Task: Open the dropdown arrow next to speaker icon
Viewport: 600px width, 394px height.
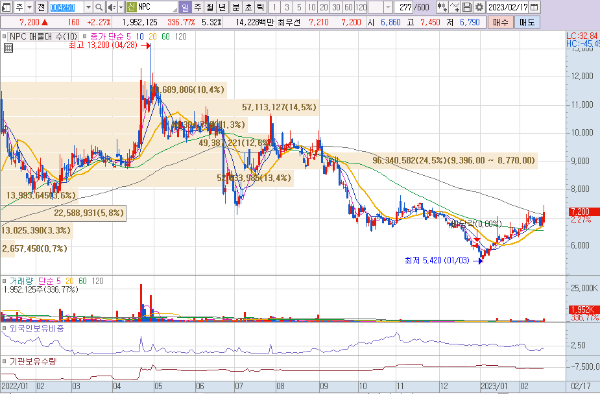Action: 121,7
